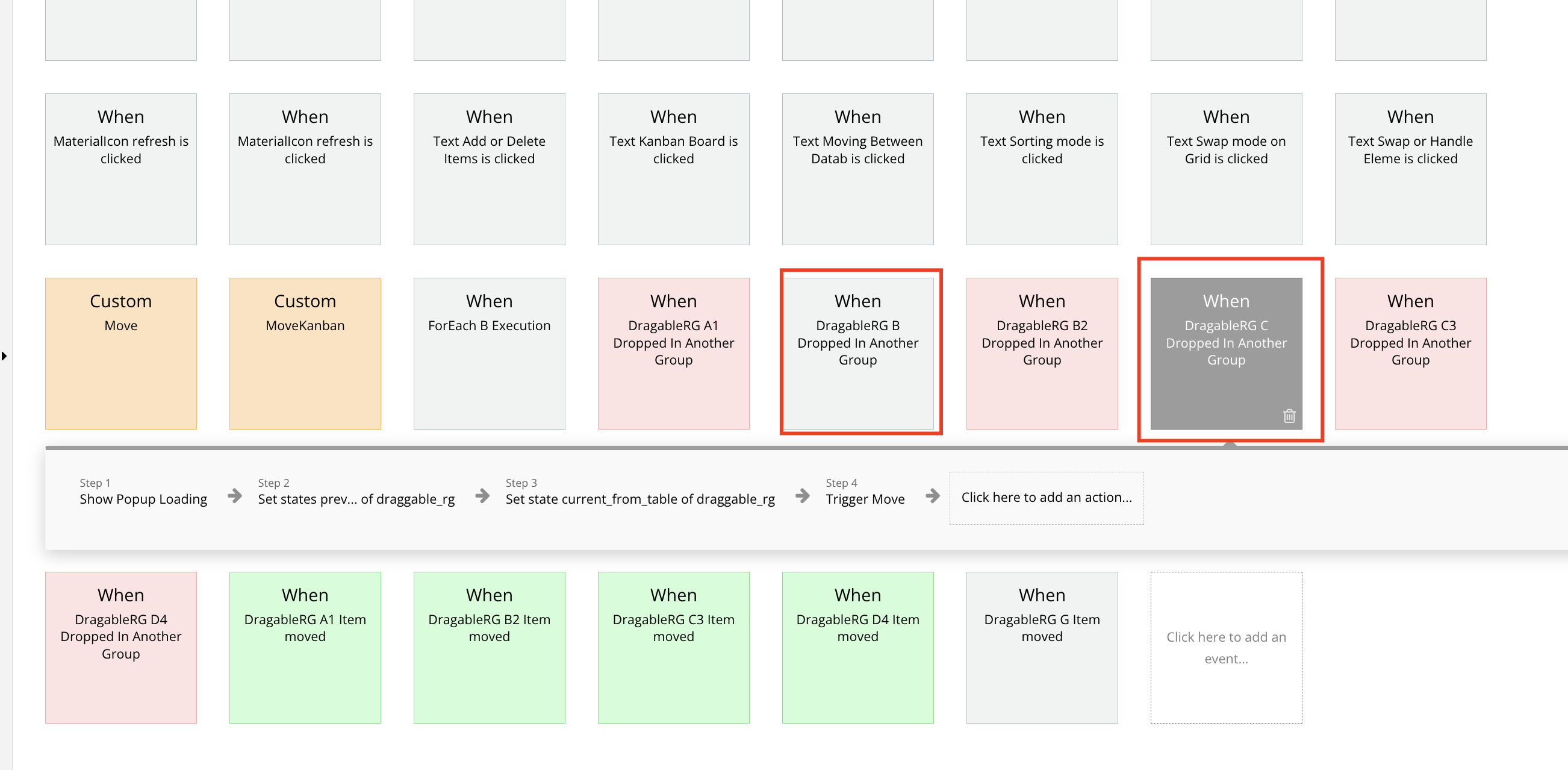
Task: Open the ForEach B Execution event
Action: [x=489, y=353]
